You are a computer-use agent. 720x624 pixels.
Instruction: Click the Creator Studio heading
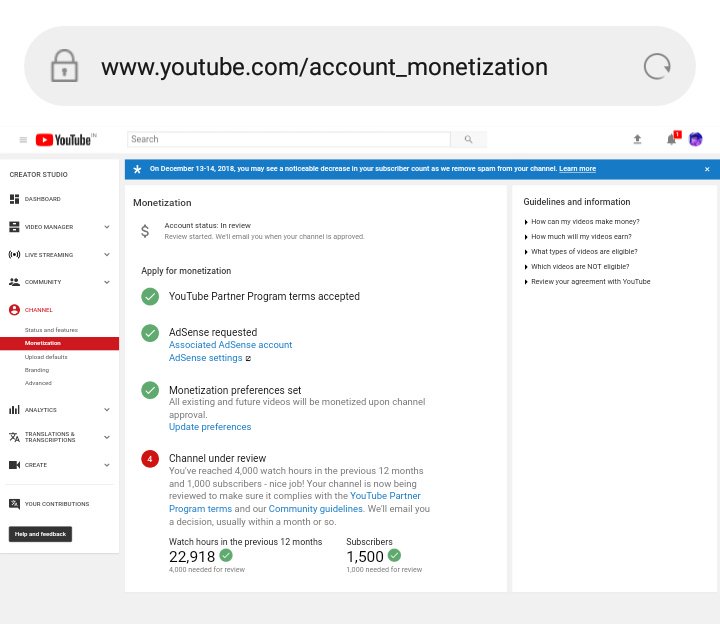(39, 174)
